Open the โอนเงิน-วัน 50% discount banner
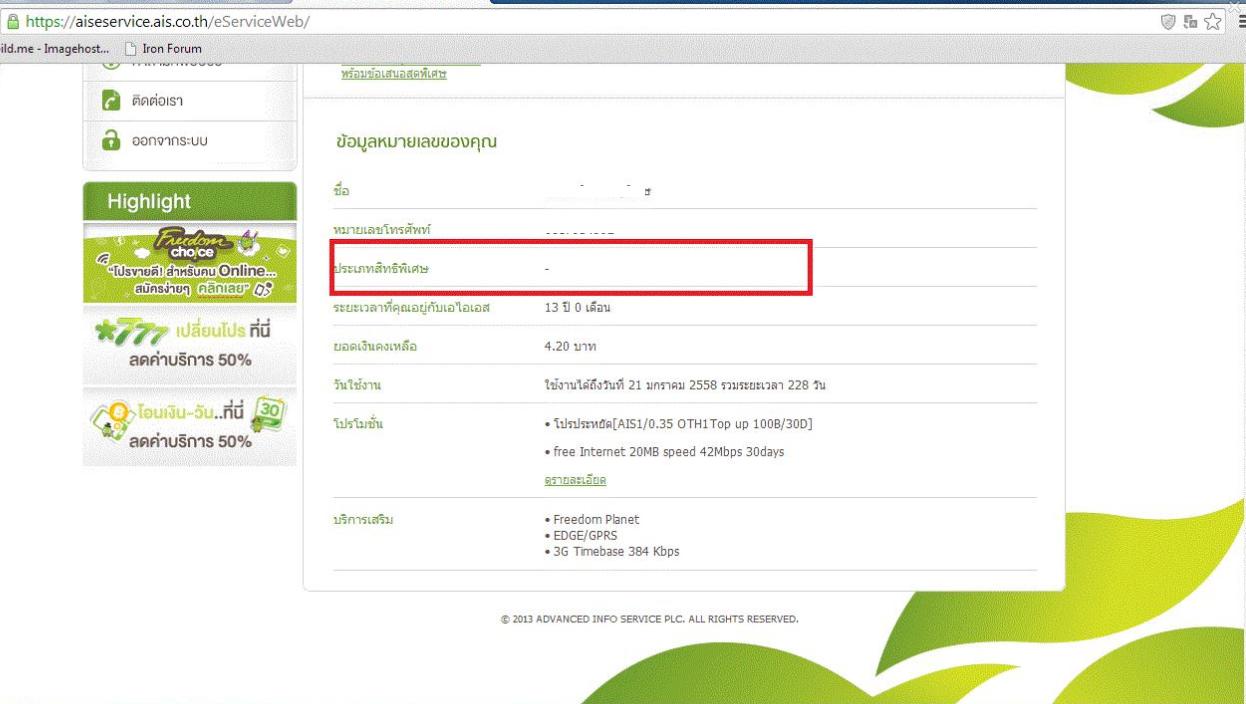This screenshot has width=1246, height=704. (190, 427)
